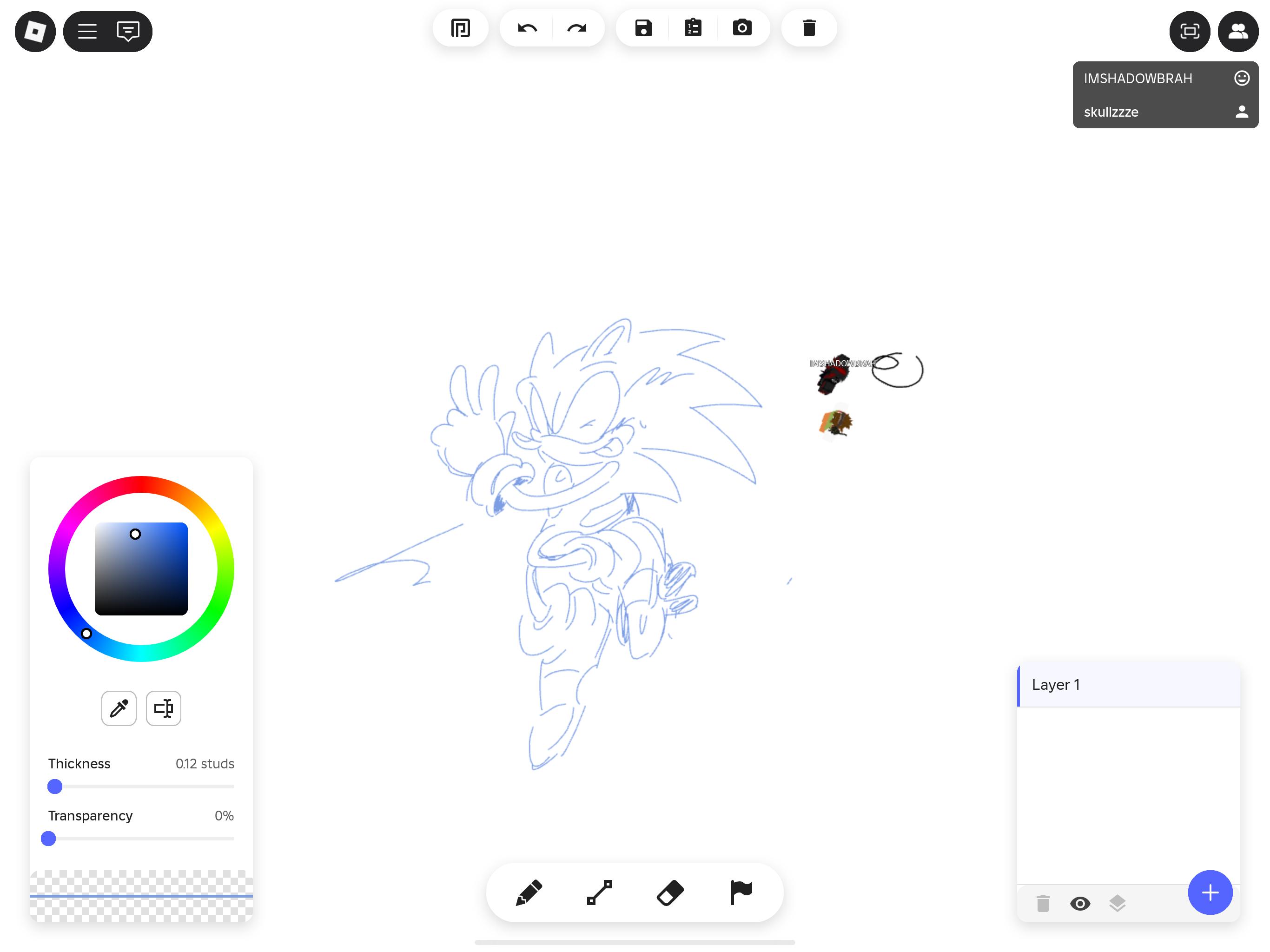Take a screenshot with the camera icon
This screenshot has width=1270, height=952.
click(x=742, y=28)
